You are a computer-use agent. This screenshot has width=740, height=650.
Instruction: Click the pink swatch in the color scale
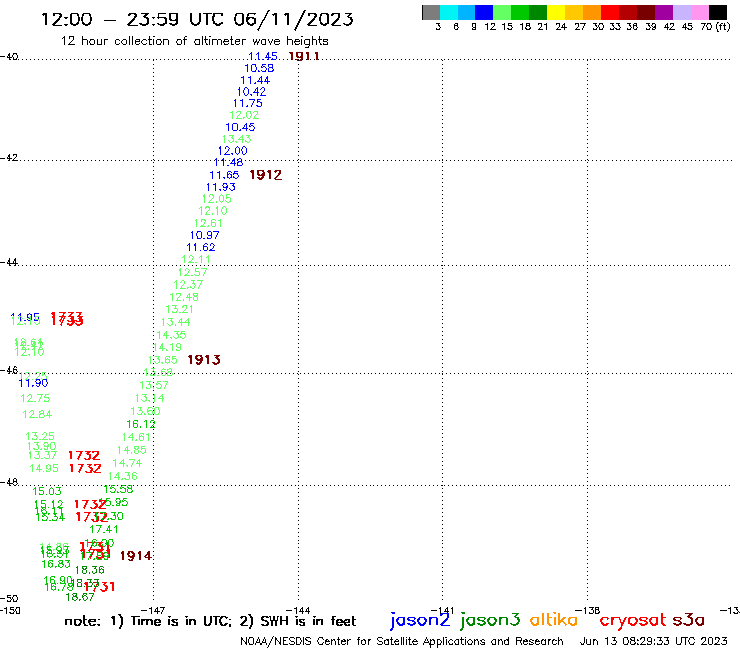(699, 12)
